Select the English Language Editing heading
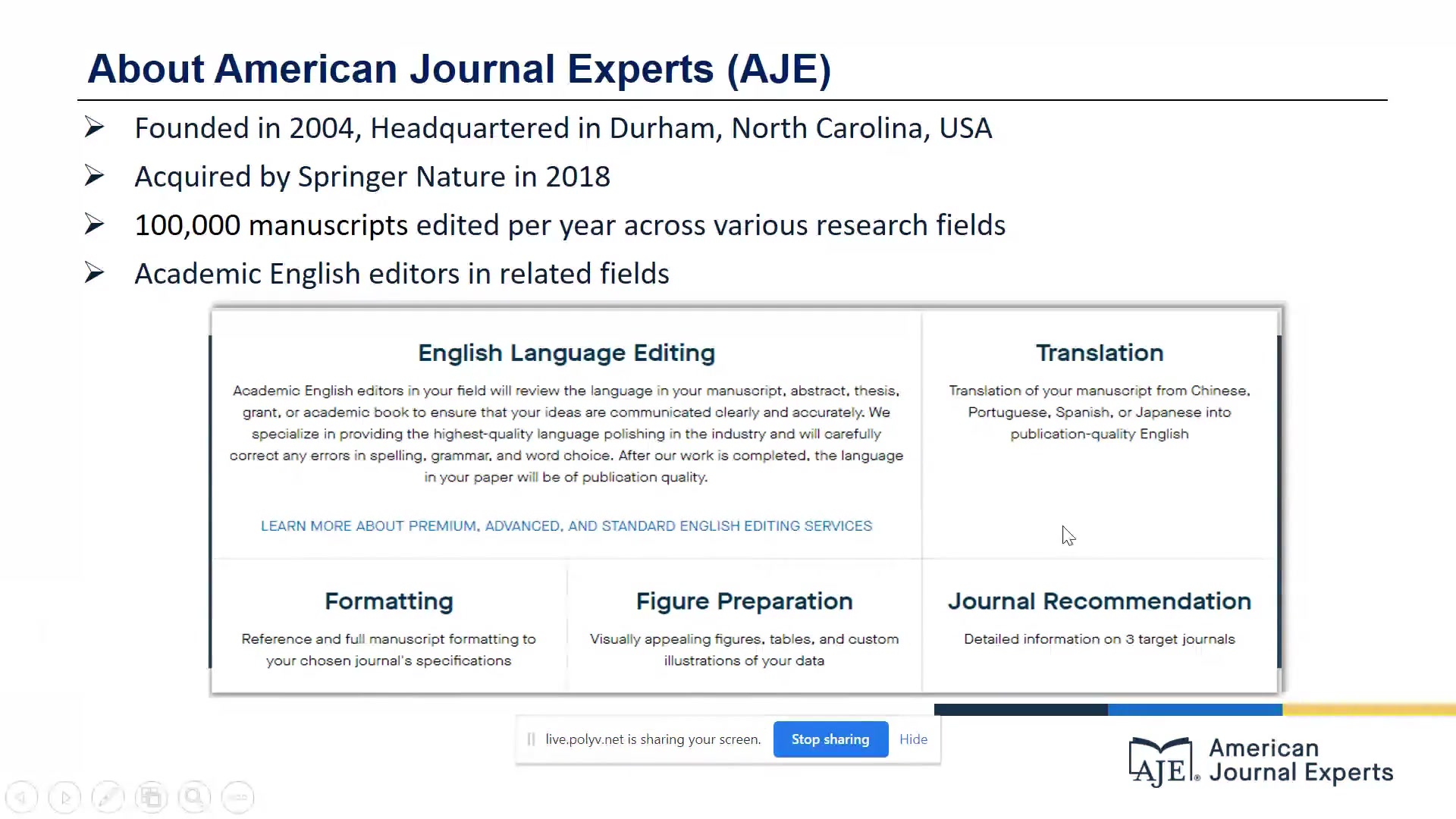Viewport: 1456px width, 819px height. (566, 353)
